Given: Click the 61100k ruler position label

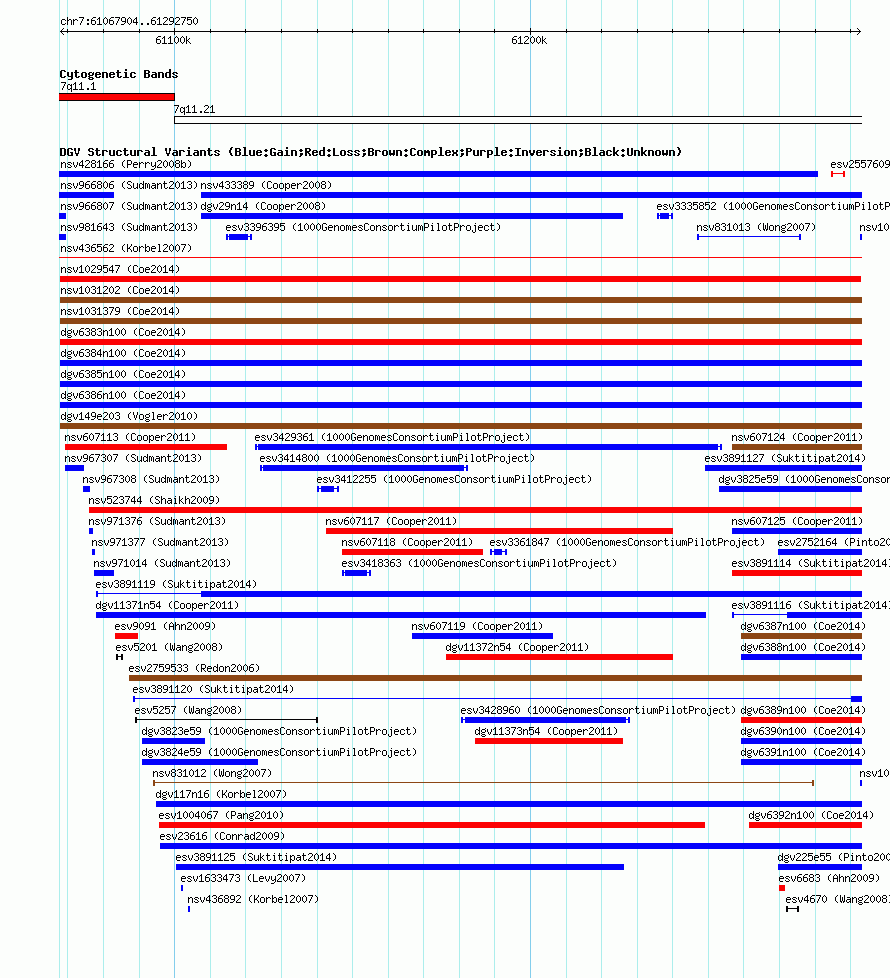Looking at the screenshot, I should coord(173,41).
